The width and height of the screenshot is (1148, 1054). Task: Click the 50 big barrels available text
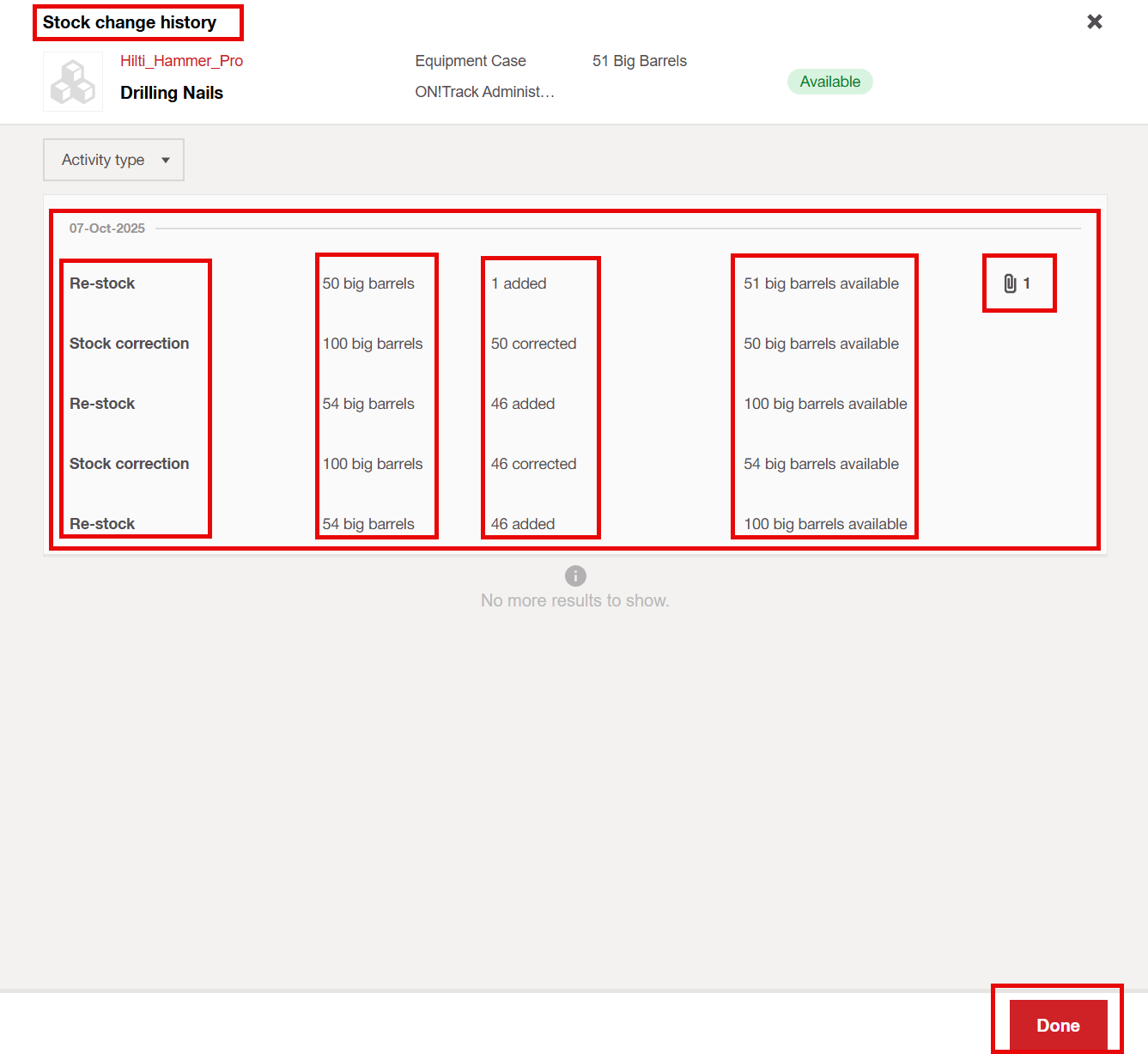tap(821, 344)
